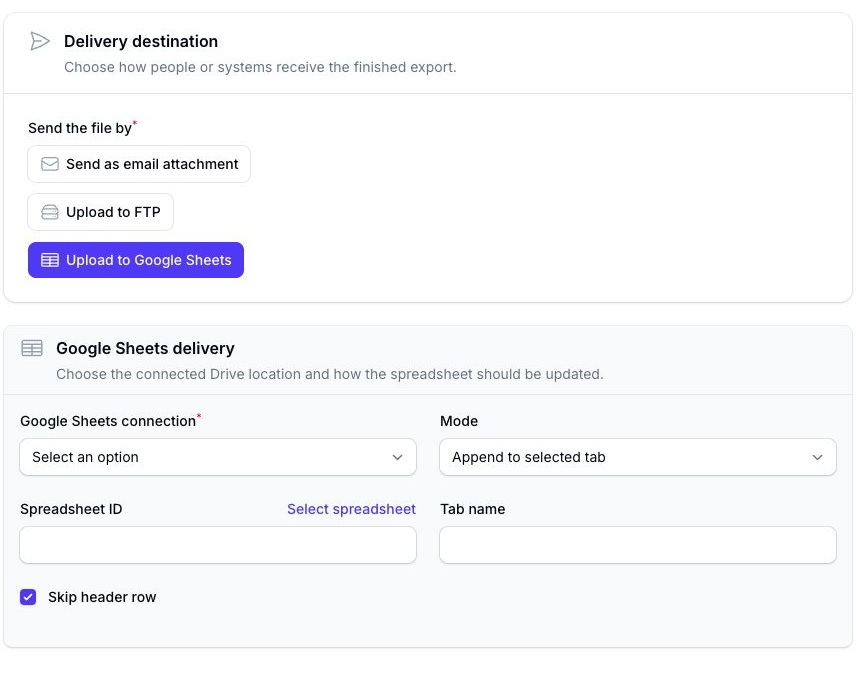The image size is (856, 680).
Task: Click the Delivery destination heading
Action: pos(141,41)
